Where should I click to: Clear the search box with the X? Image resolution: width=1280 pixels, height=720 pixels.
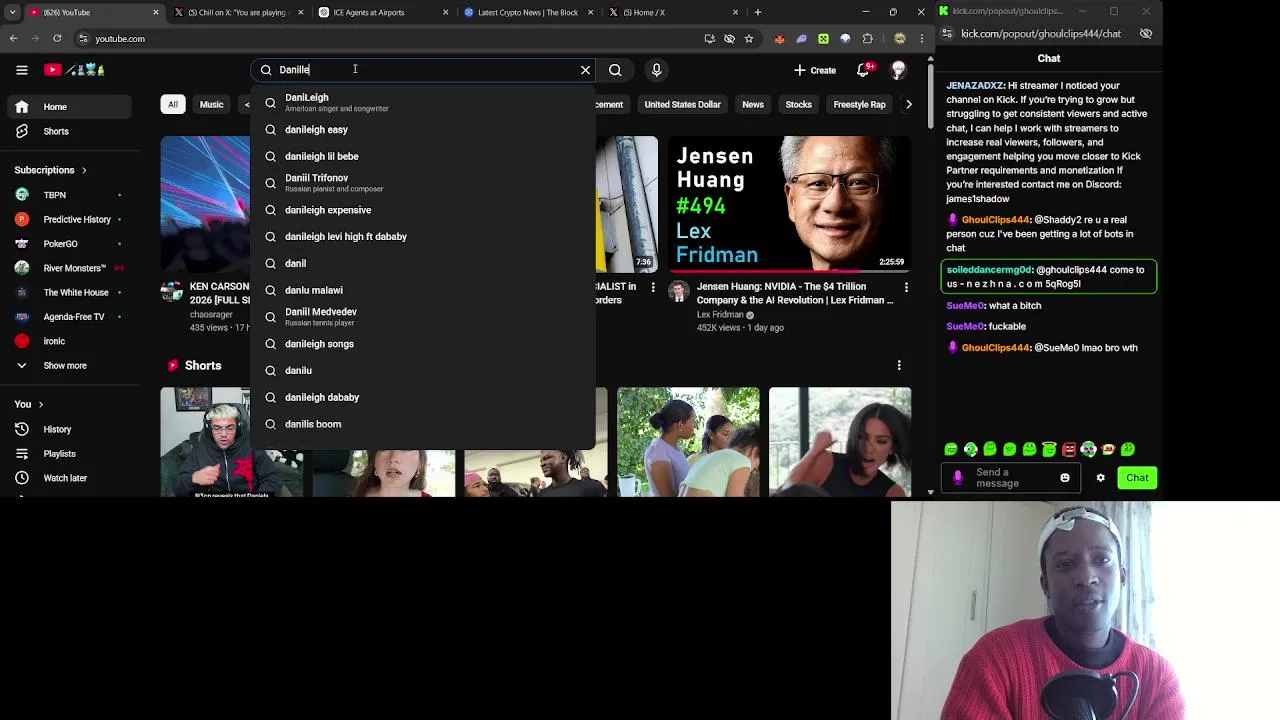(585, 70)
